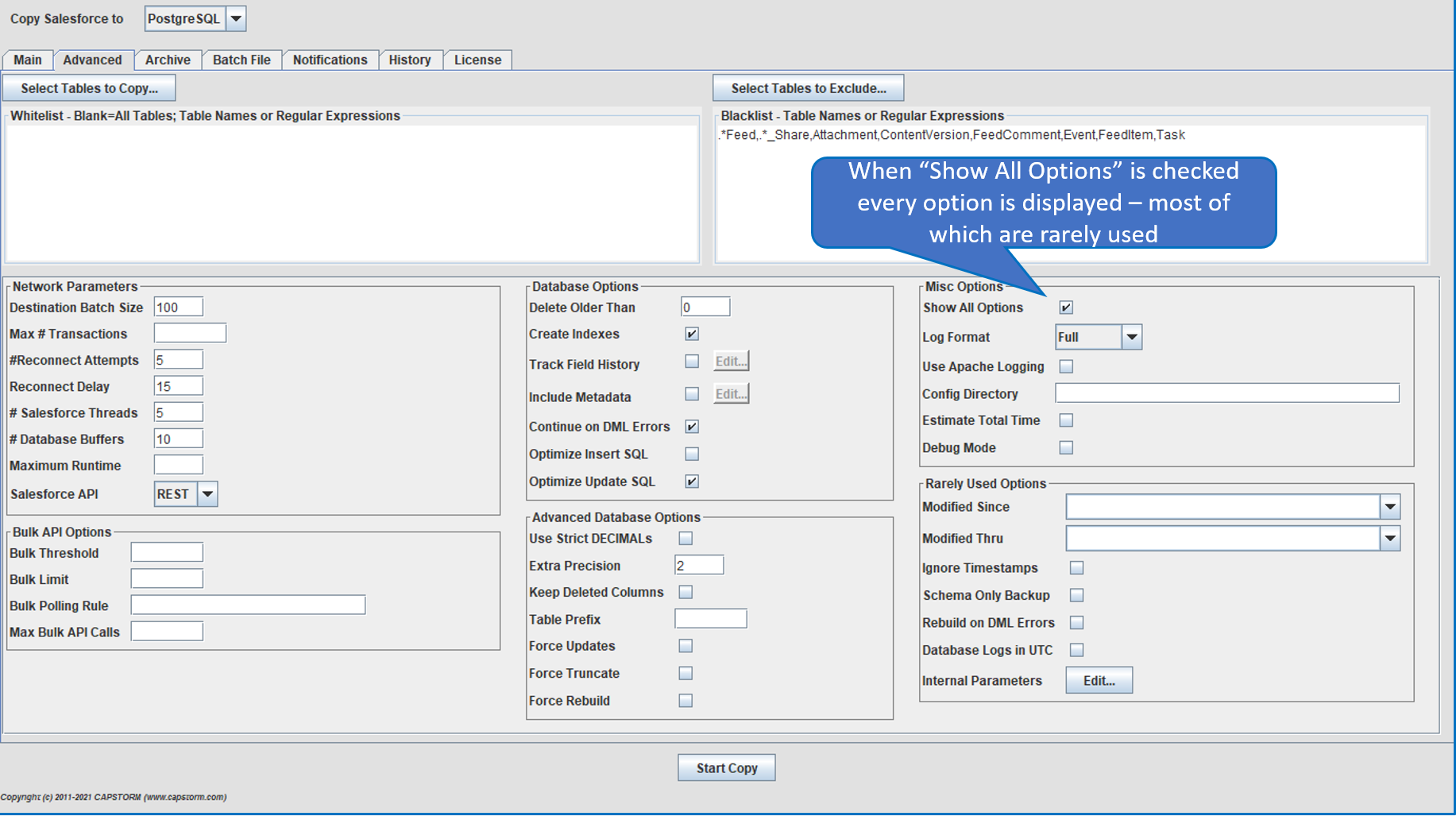Screen dimensions: 1456x816
Task: Open the Log Format Full dropdown
Action: pyautogui.click(x=1099, y=337)
